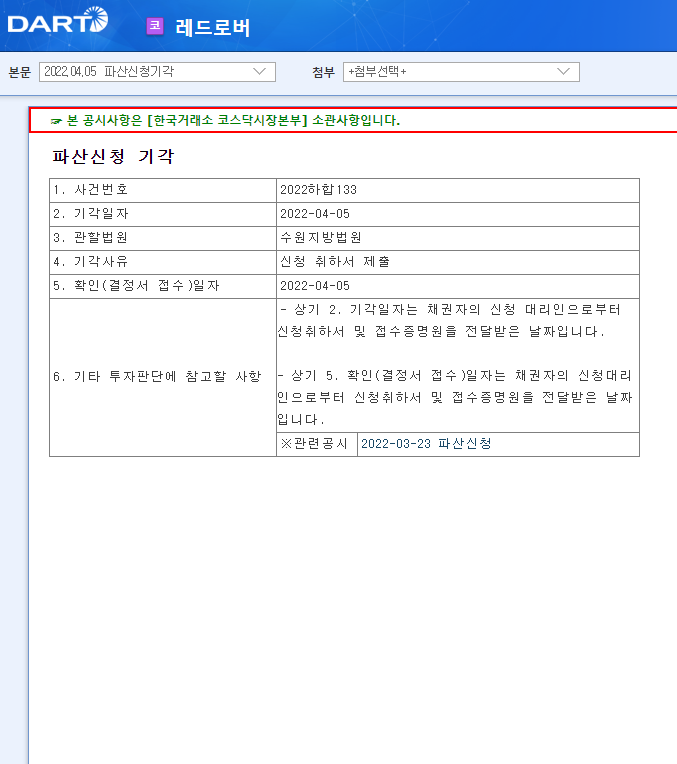
Task: Click the 5. 확인(결정서 접수)일자 label
Action: tap(136, 286)
